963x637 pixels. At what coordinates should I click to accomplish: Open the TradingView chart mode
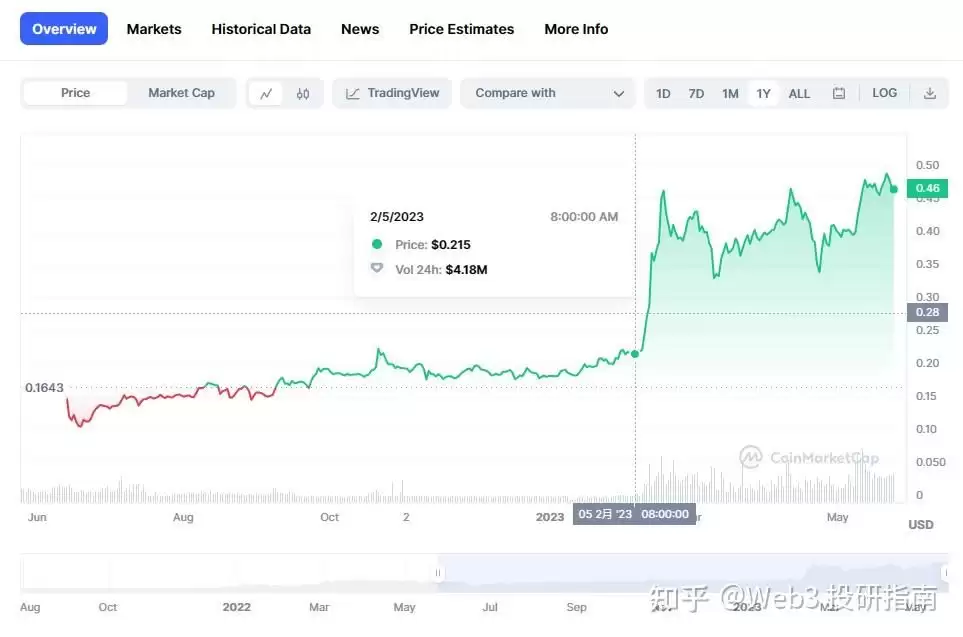click(x=391, y=92)
